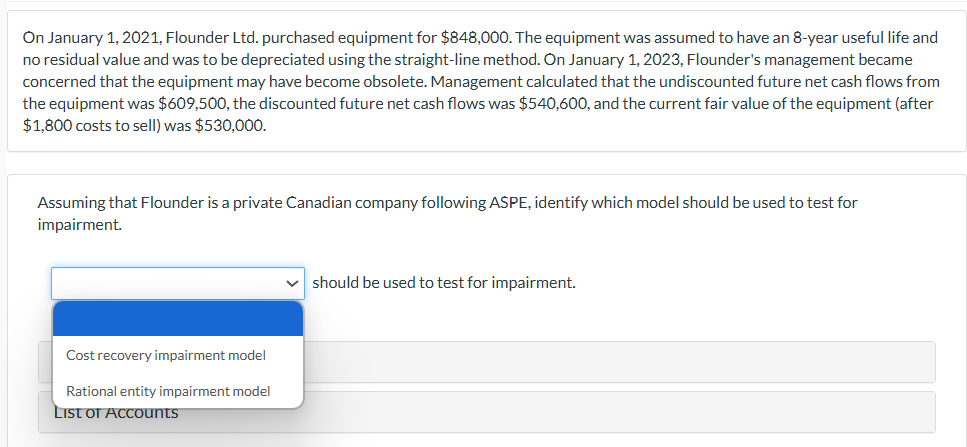
Task: Click "should be used to test for impairment" label
Action: 444,283
